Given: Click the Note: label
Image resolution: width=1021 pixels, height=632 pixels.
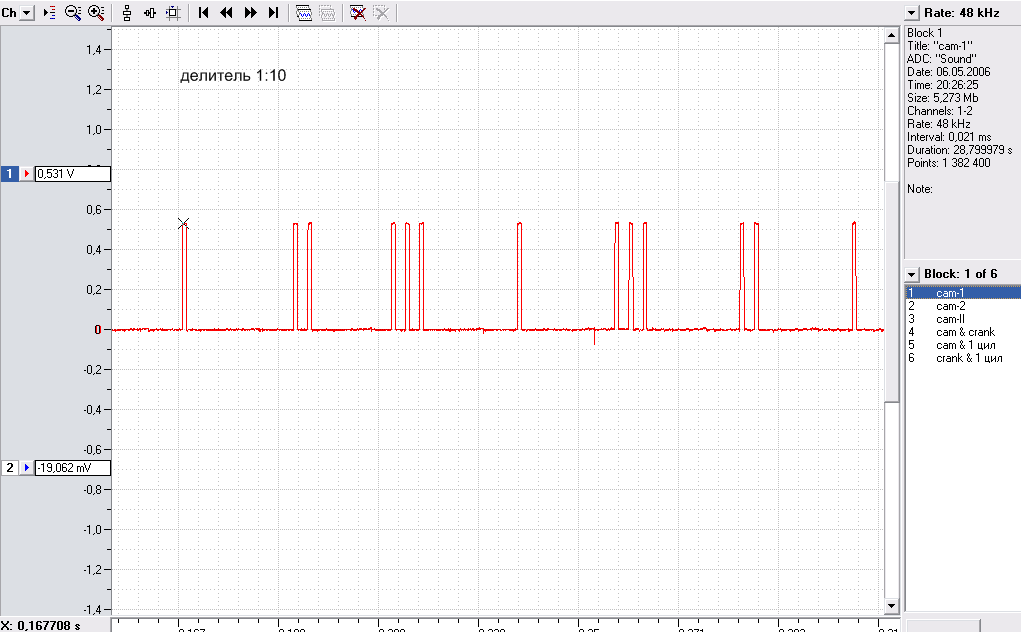Looking at the screenshot, I should 919,189.
